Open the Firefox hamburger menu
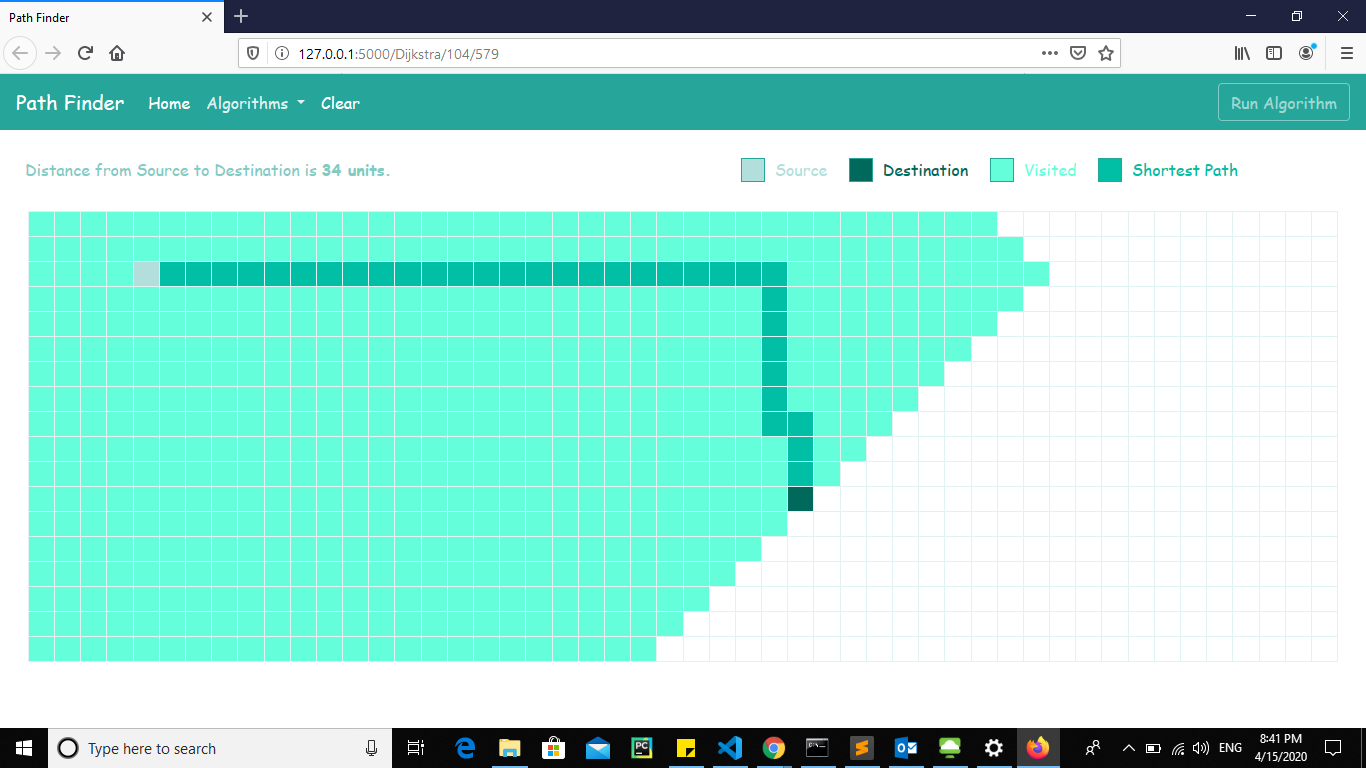 pos(1346,53)
